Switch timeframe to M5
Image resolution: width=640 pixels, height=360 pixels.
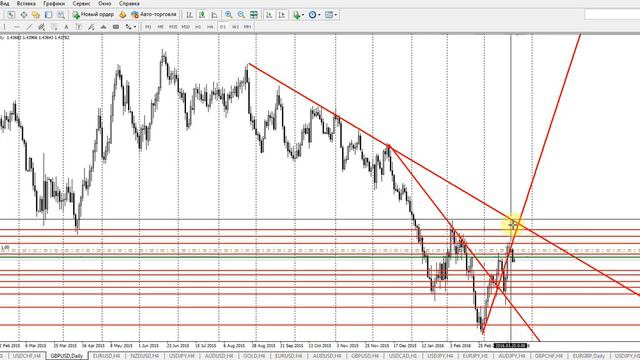(160, 27)
